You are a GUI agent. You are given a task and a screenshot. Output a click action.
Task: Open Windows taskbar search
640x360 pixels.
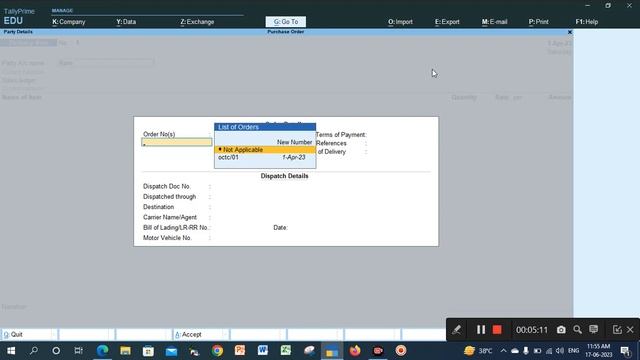pyautogui.click(x=34, y=351)
